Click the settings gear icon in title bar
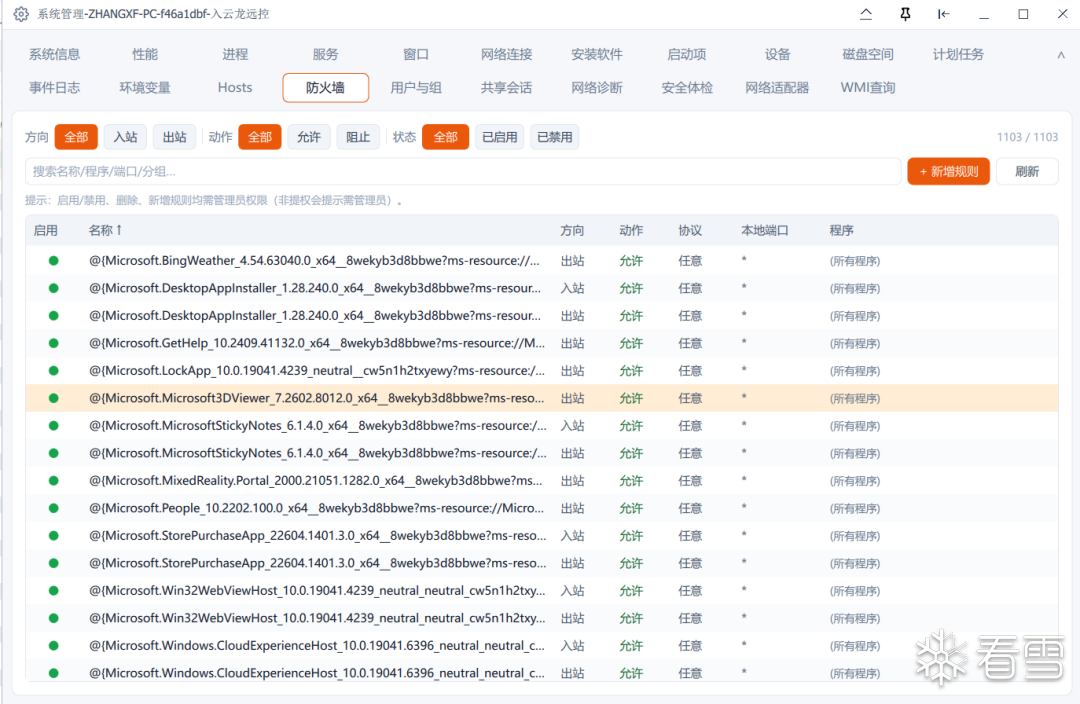The image size is (1080, 704). pyautogui.click(x=21, y=14)
